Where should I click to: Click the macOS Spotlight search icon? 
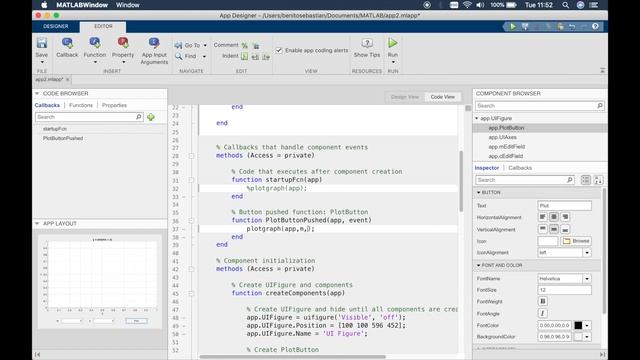pos(565,5)
